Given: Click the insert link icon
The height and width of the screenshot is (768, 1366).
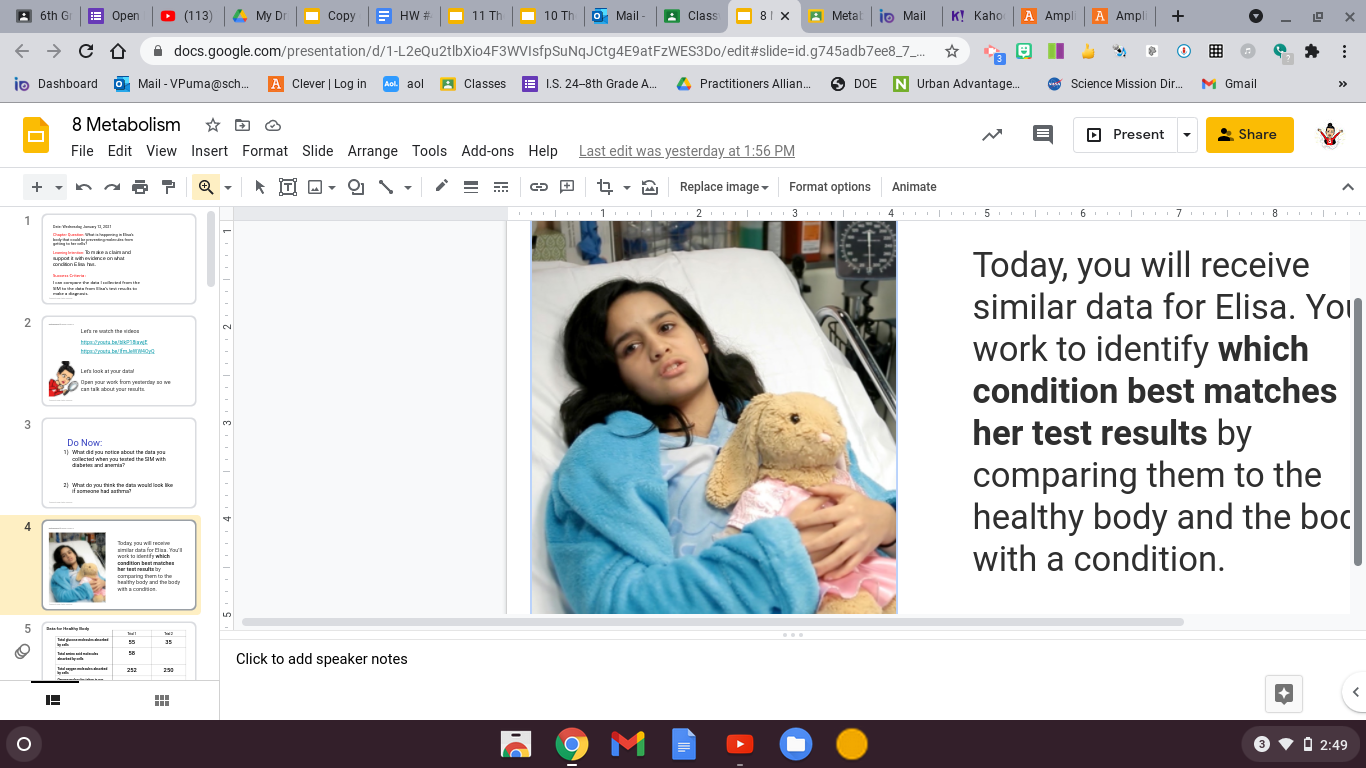Looking at the screenshot, I should tap(539, 187).
